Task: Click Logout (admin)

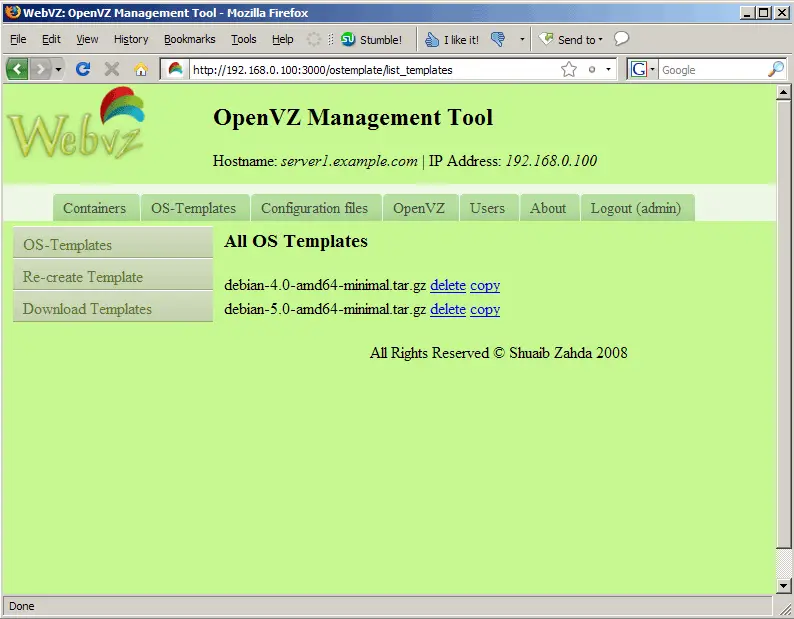Action: 636,208
